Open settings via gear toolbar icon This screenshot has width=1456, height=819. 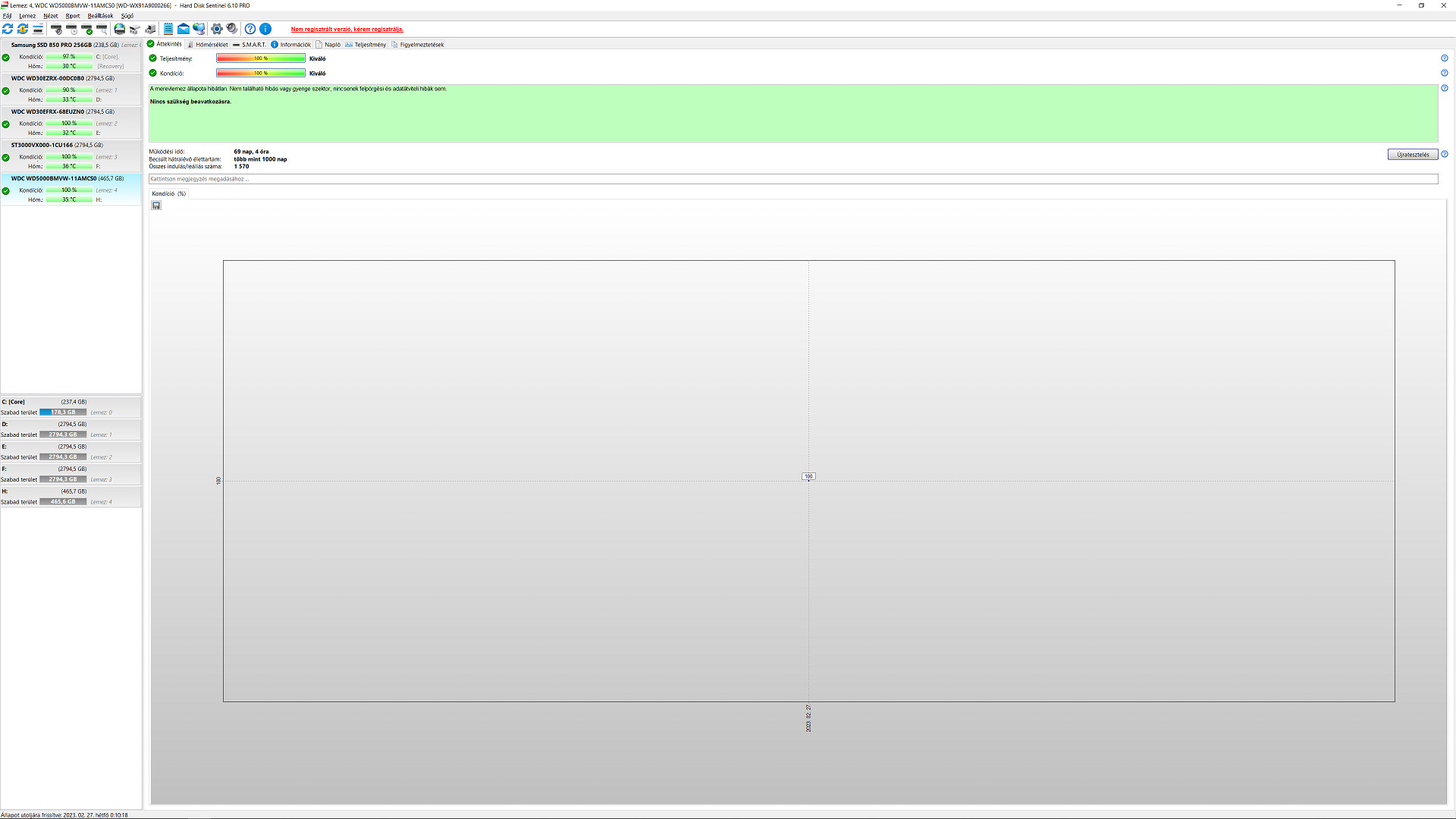click(x=217, y=29)
